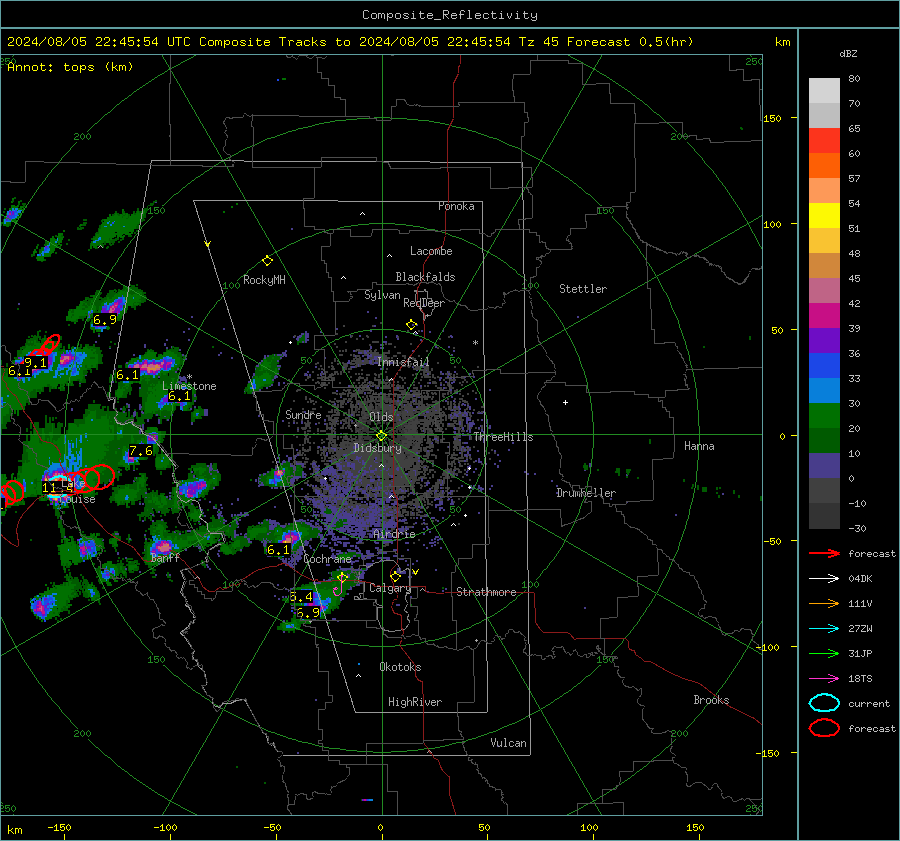Click the 'Tz 45' threshold text in header
The height and width of the screenshot is (841, 900).
click(x=539, y=42)
